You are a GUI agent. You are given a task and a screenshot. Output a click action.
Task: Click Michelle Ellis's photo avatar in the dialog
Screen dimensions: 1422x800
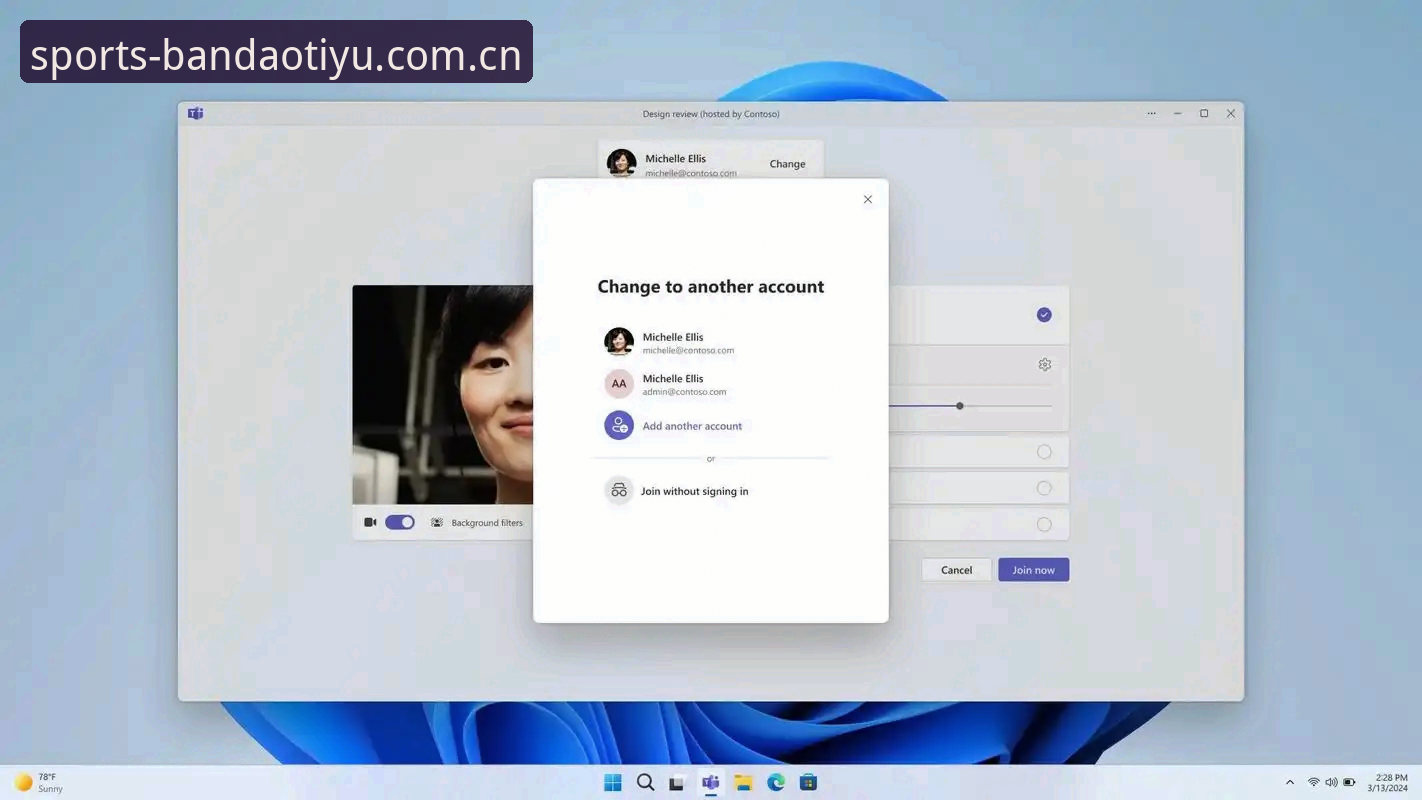coord(619,342)
